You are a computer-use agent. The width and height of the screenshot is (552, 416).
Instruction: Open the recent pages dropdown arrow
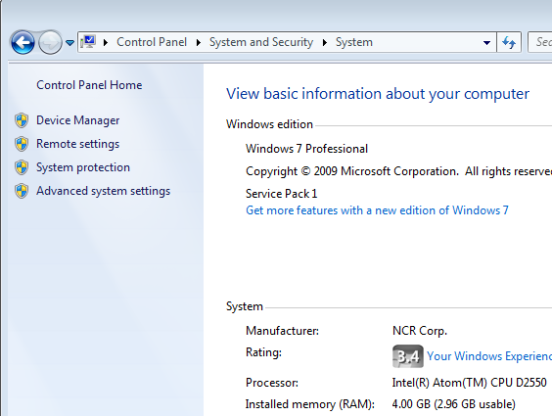pyautogui.click(x=70, y=43)
